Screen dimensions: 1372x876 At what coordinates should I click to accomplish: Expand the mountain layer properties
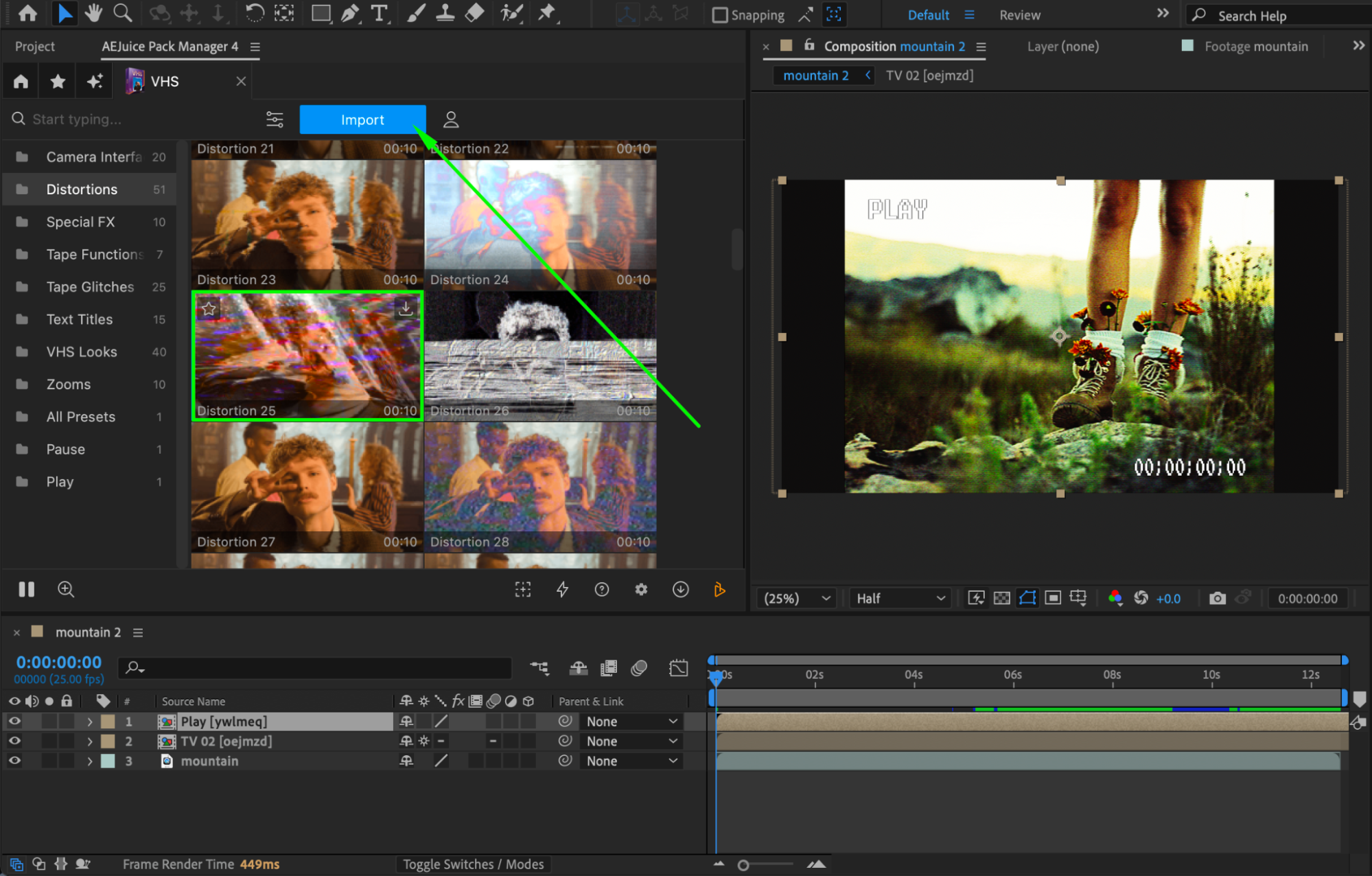(x=89, y=761)
